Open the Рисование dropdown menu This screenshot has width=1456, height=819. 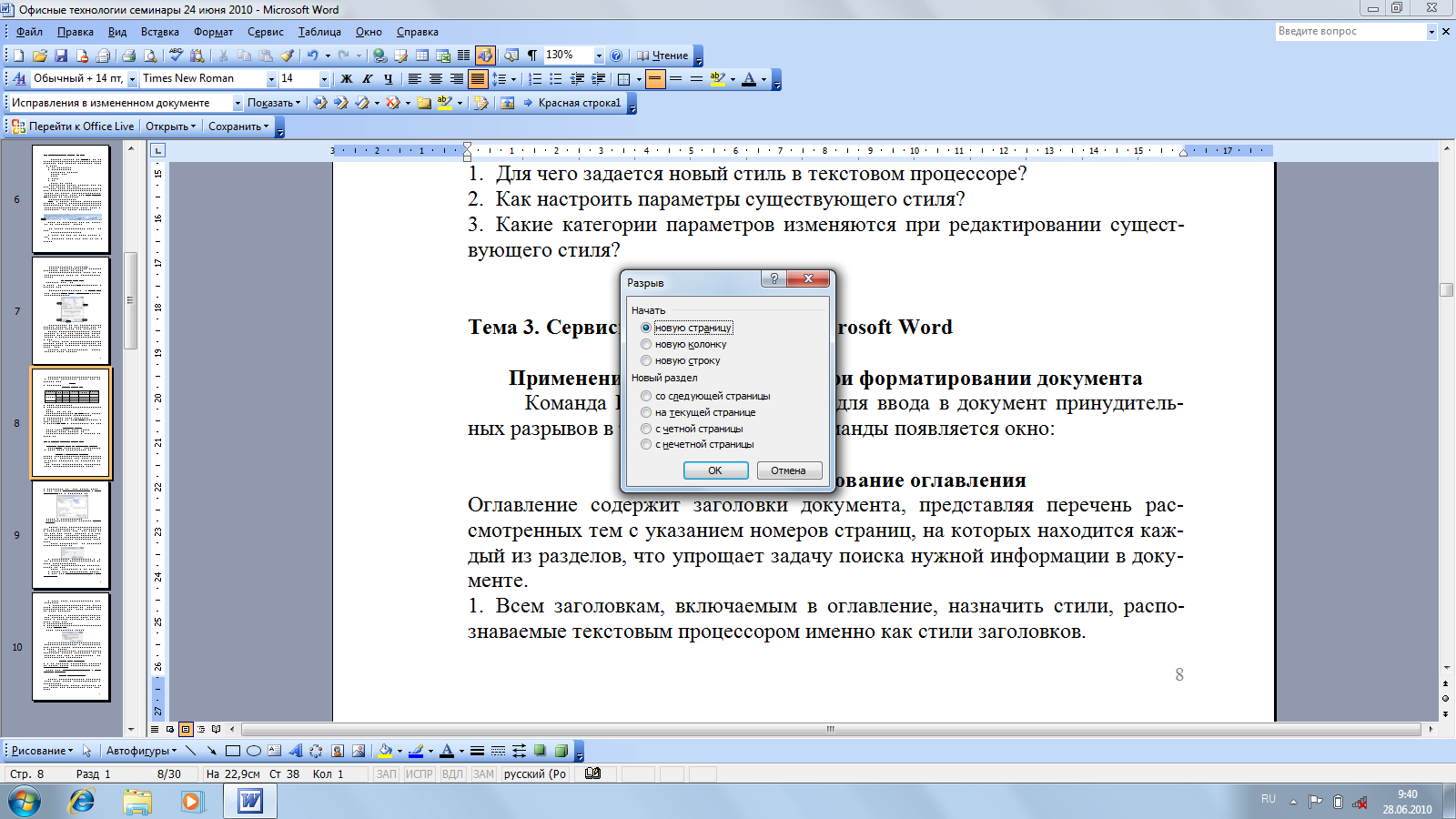pyautogui.click(x=42, y=751)
